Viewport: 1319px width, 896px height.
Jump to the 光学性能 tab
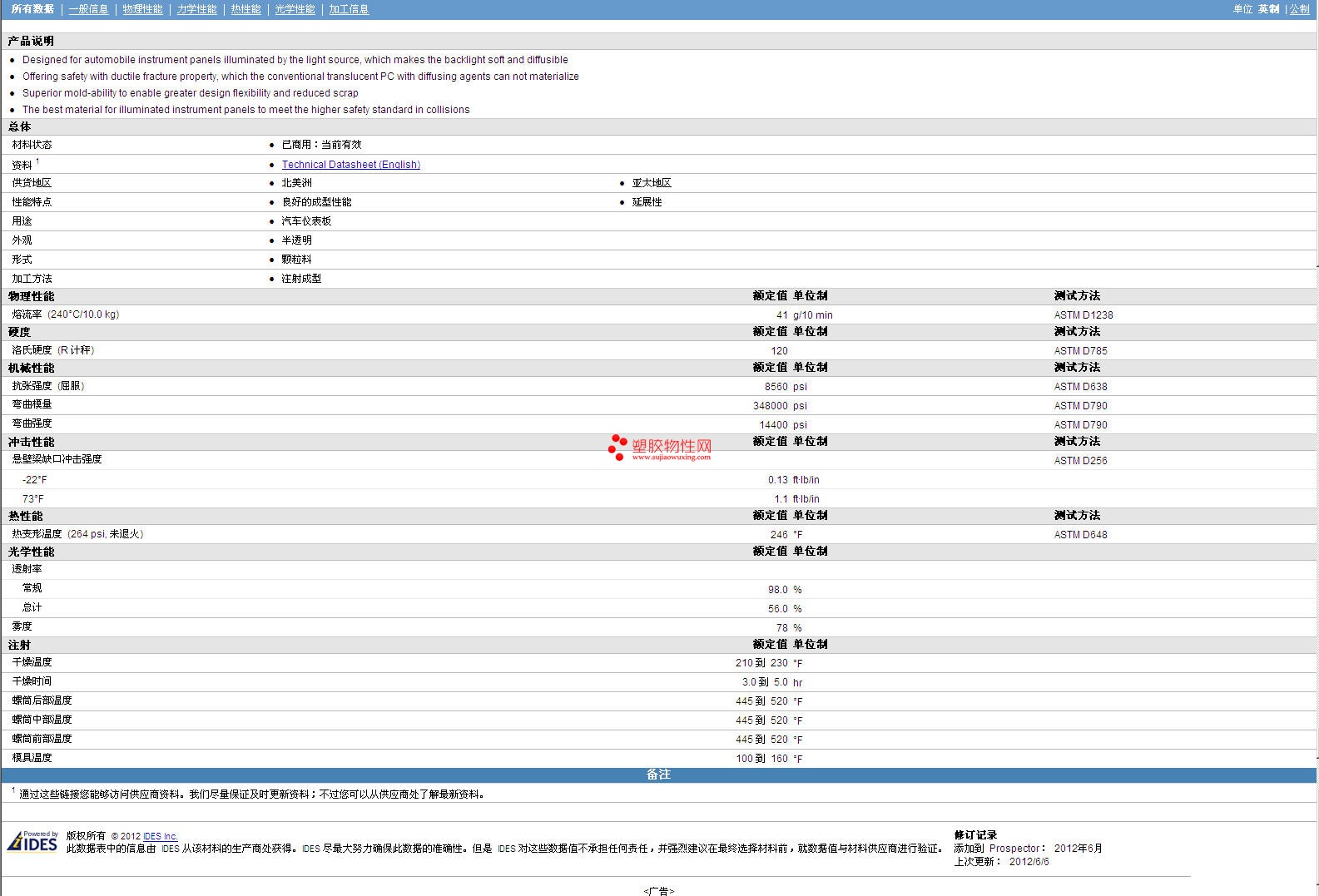[295, 9]
